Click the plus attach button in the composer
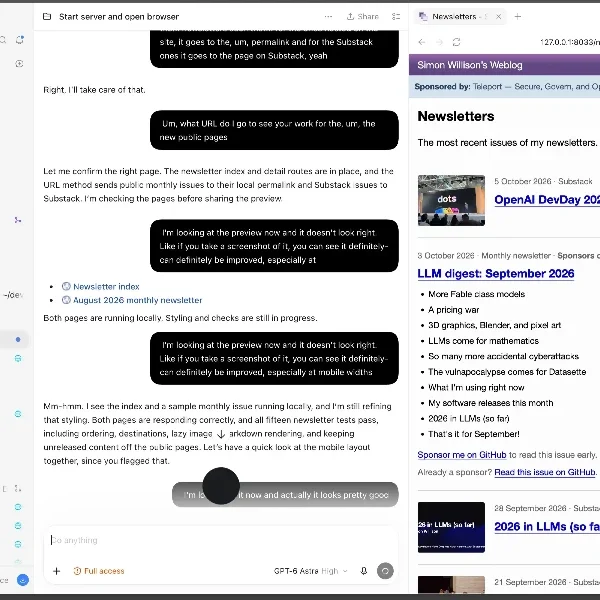600x600 pixels. (x=57, y=571)
